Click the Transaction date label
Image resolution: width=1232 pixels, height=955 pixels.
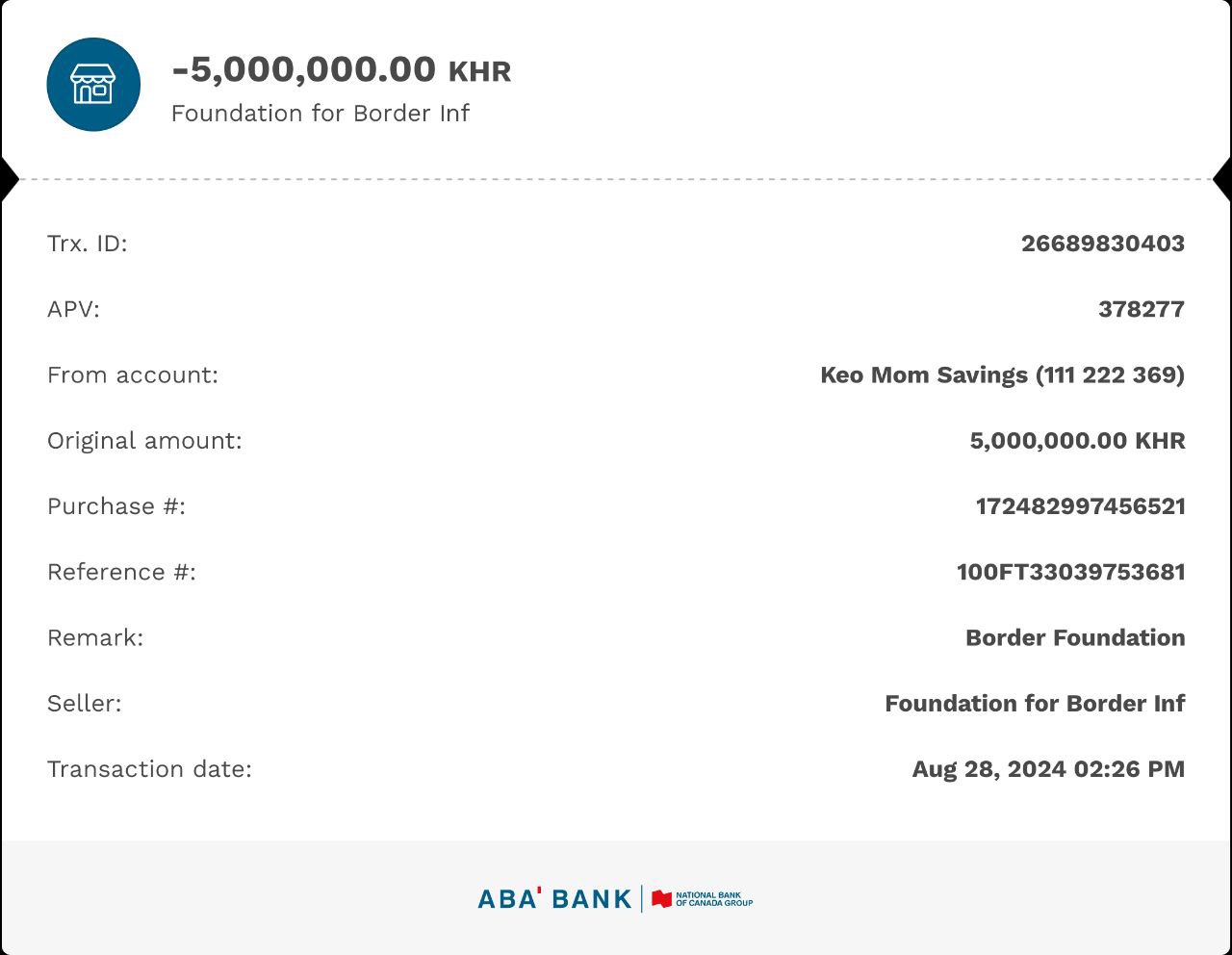tap(149, 769)
